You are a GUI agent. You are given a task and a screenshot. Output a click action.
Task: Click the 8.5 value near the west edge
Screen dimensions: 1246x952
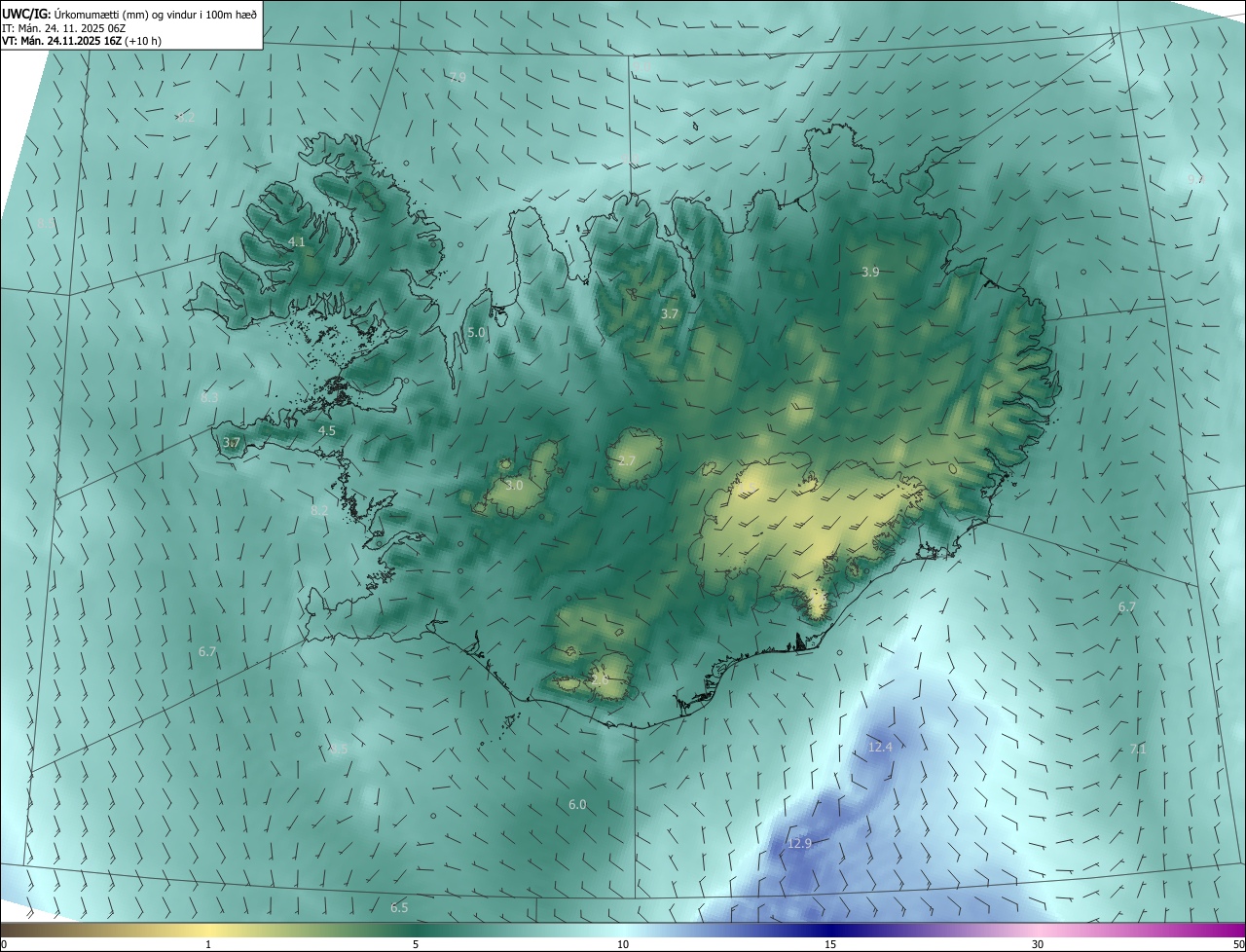pos(47,224)
